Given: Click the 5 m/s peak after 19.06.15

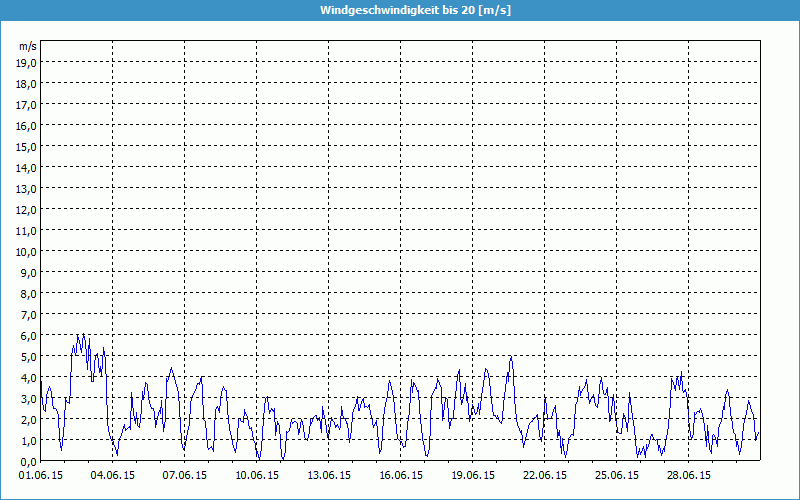Looking at the screenshot, I should point(511,357).
